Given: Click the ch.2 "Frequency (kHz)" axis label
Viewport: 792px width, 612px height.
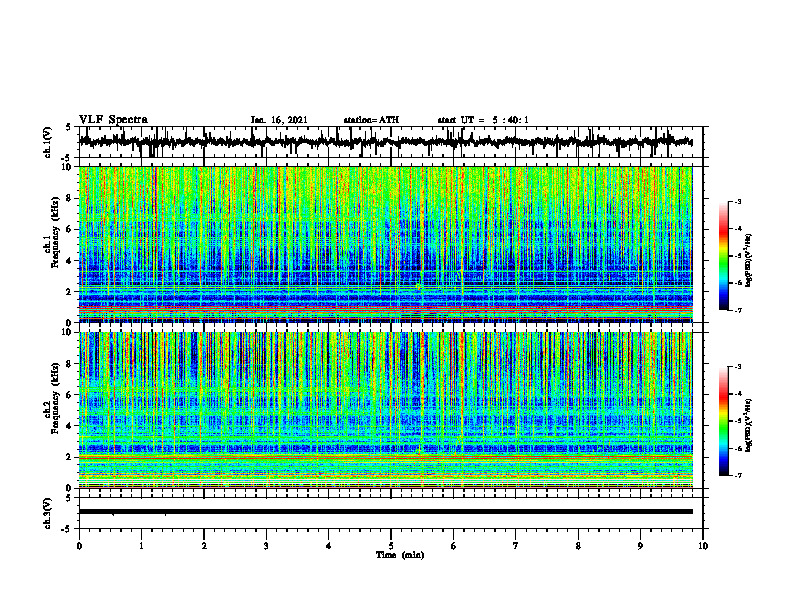Looking at the screenshot, I should (55, 399).
